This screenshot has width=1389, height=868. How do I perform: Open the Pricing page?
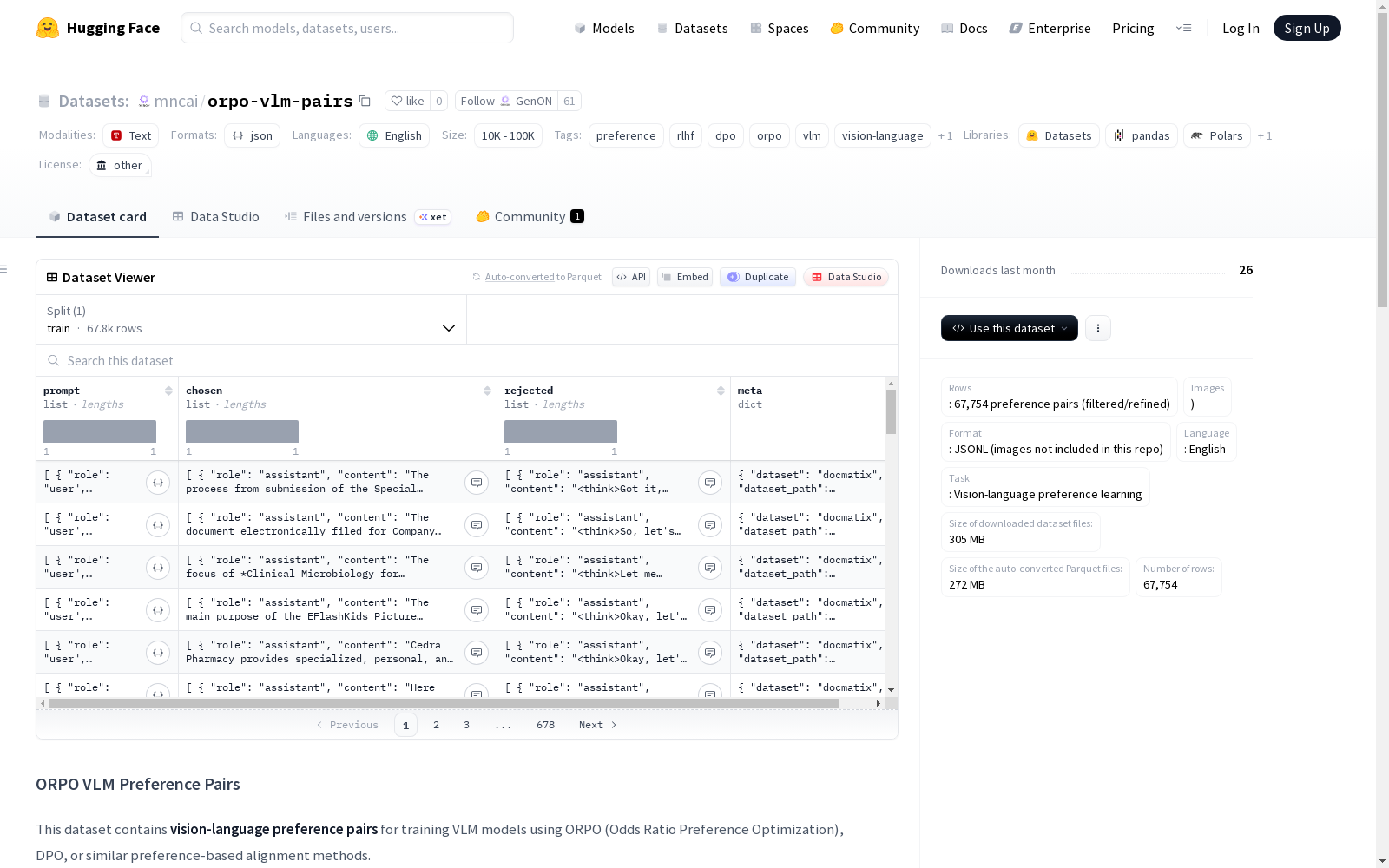(1133, 29)
